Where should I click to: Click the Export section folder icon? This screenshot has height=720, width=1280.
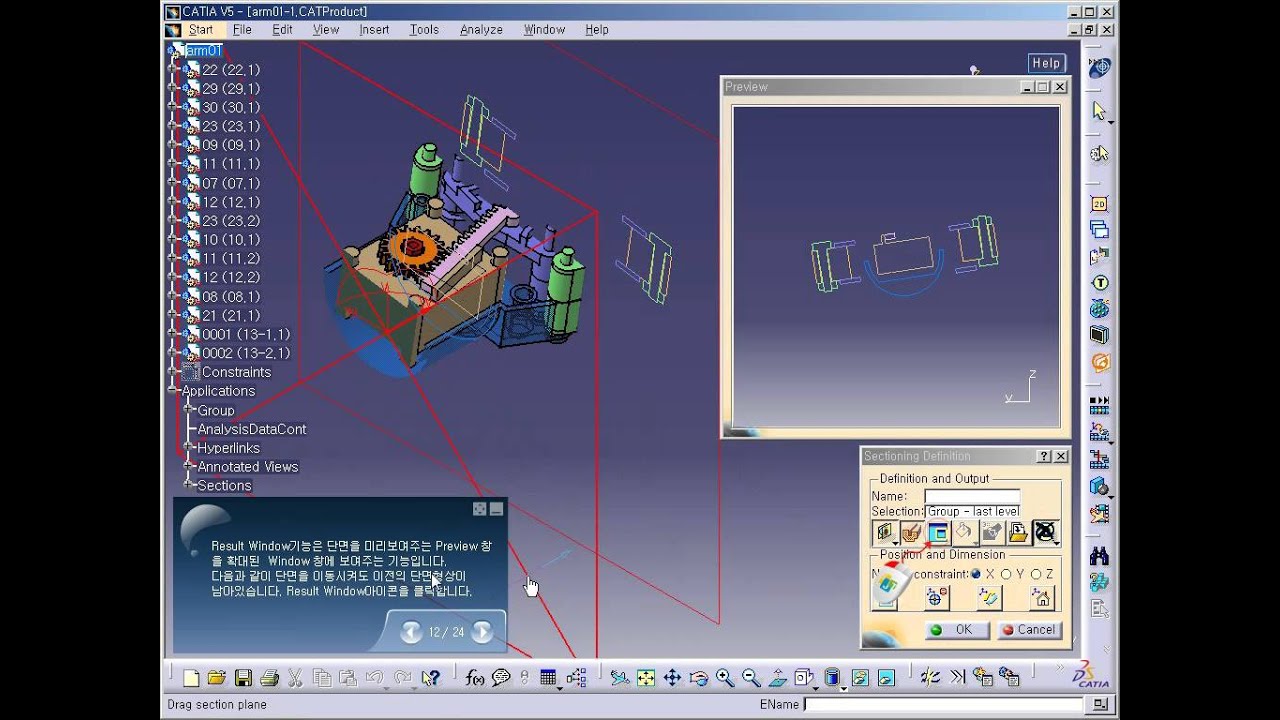click(x=1018, y=533)
